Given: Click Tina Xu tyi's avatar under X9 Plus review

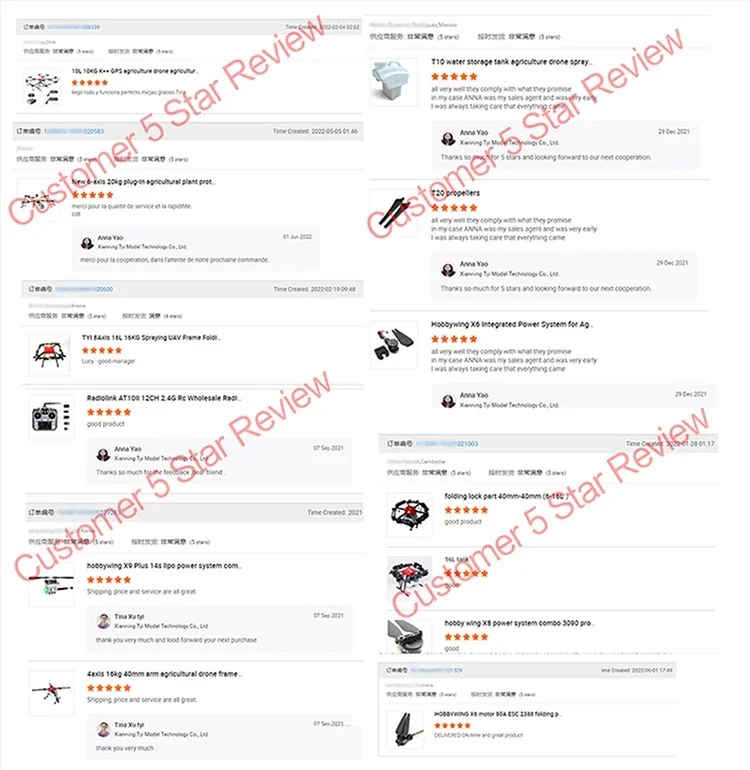Looking at the screenshot, I should [x=104, y=621].
